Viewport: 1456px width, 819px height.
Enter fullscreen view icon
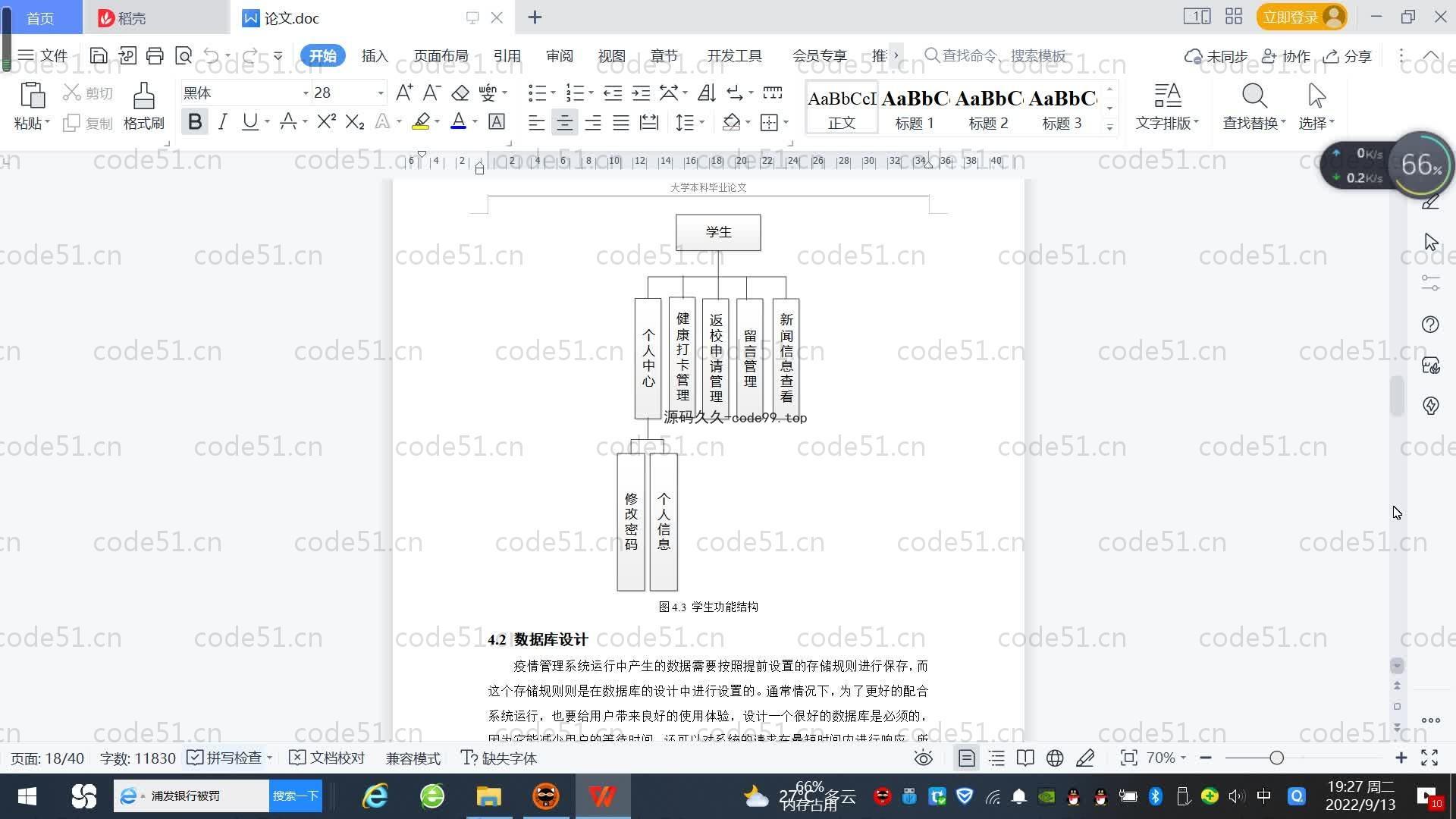pyautogui.click(x=1429, y=758)
